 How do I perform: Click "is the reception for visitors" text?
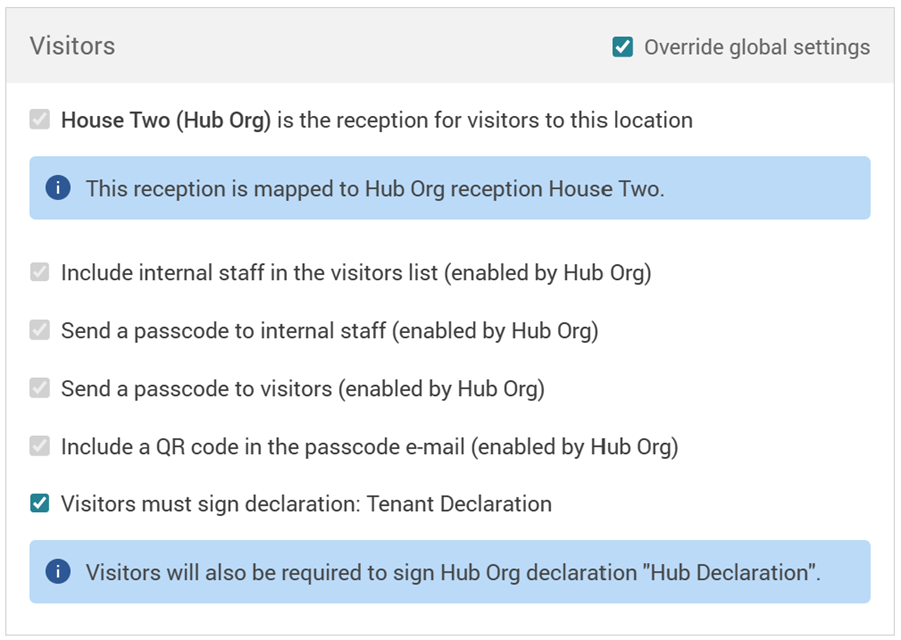(x=484, y=120)
